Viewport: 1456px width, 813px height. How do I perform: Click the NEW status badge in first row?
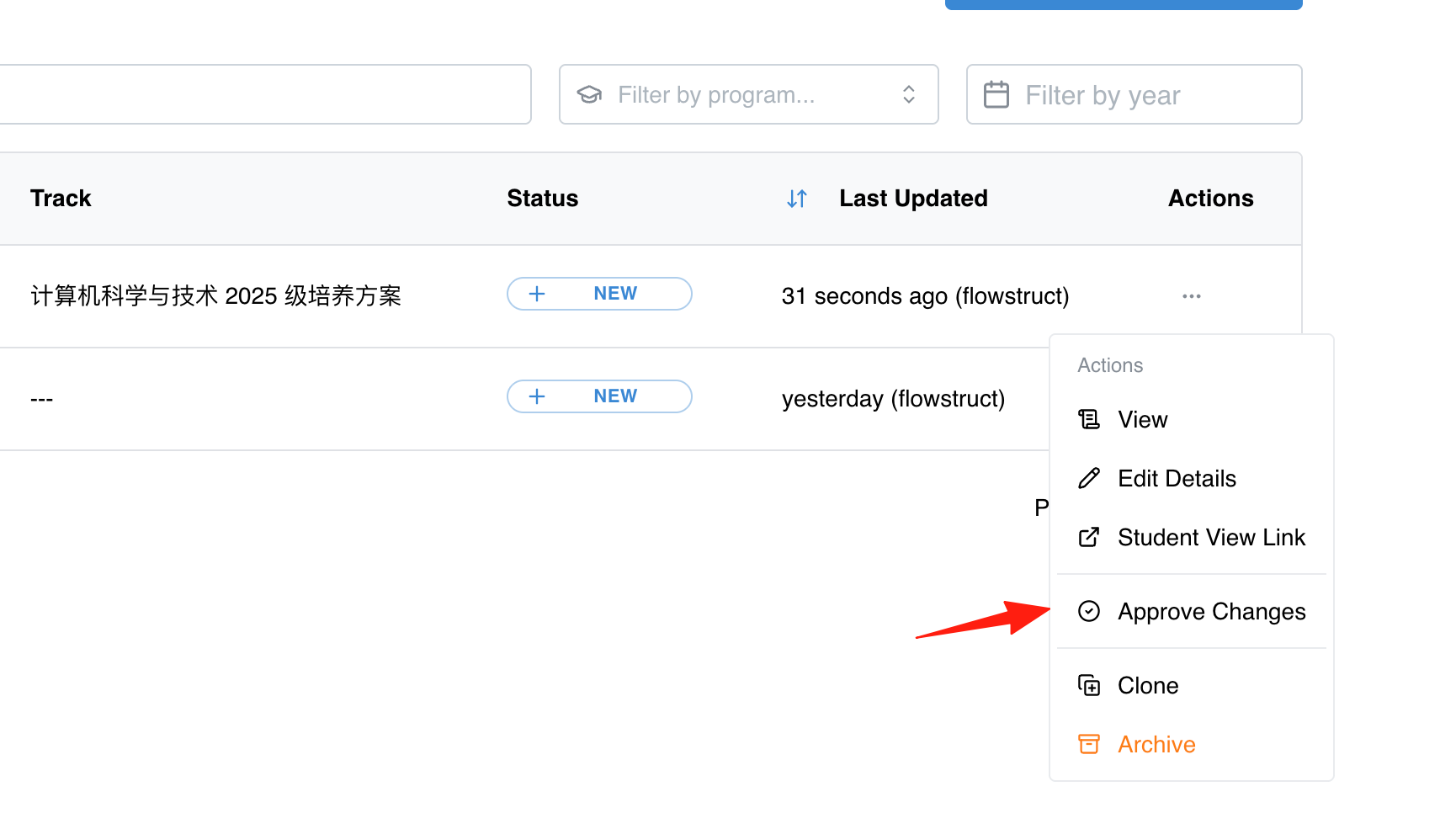(599, 294)
